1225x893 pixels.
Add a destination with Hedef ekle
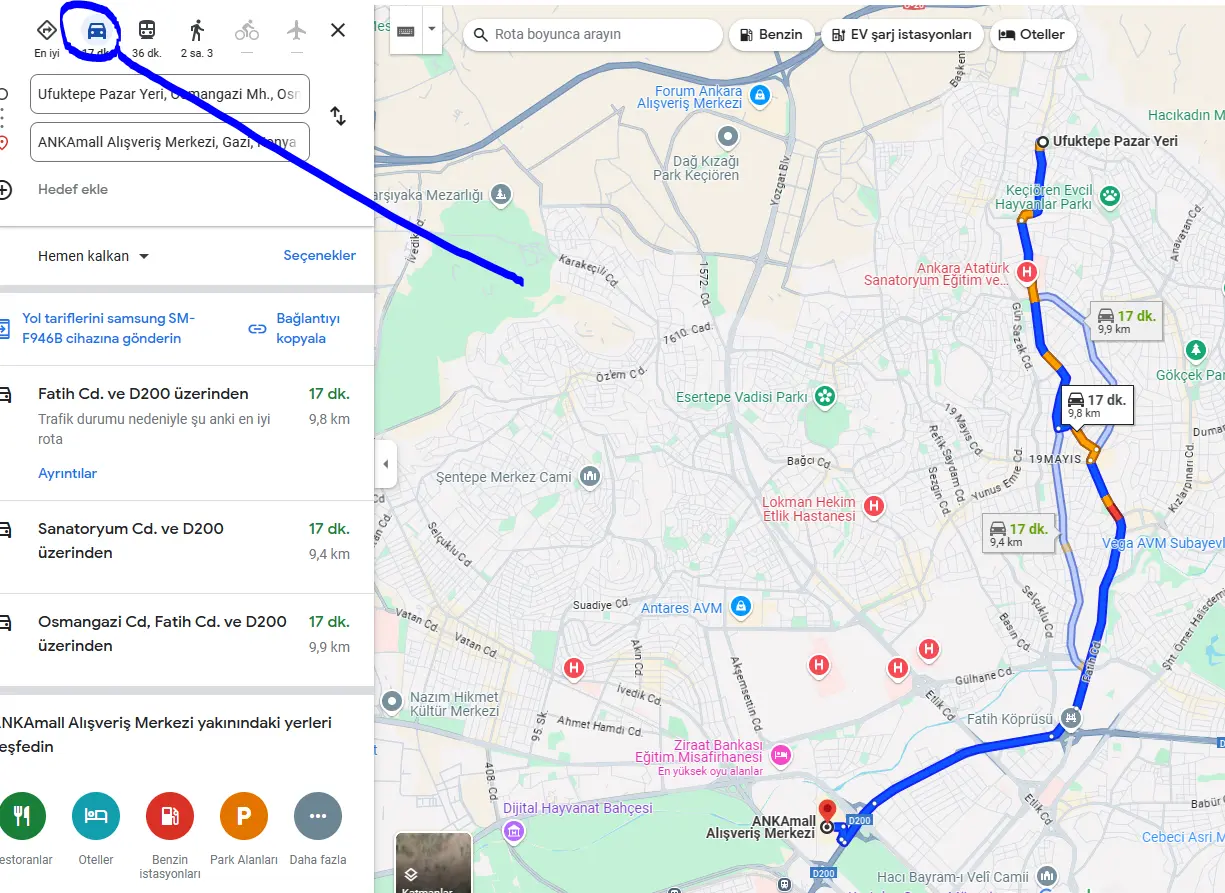(73, 189)
